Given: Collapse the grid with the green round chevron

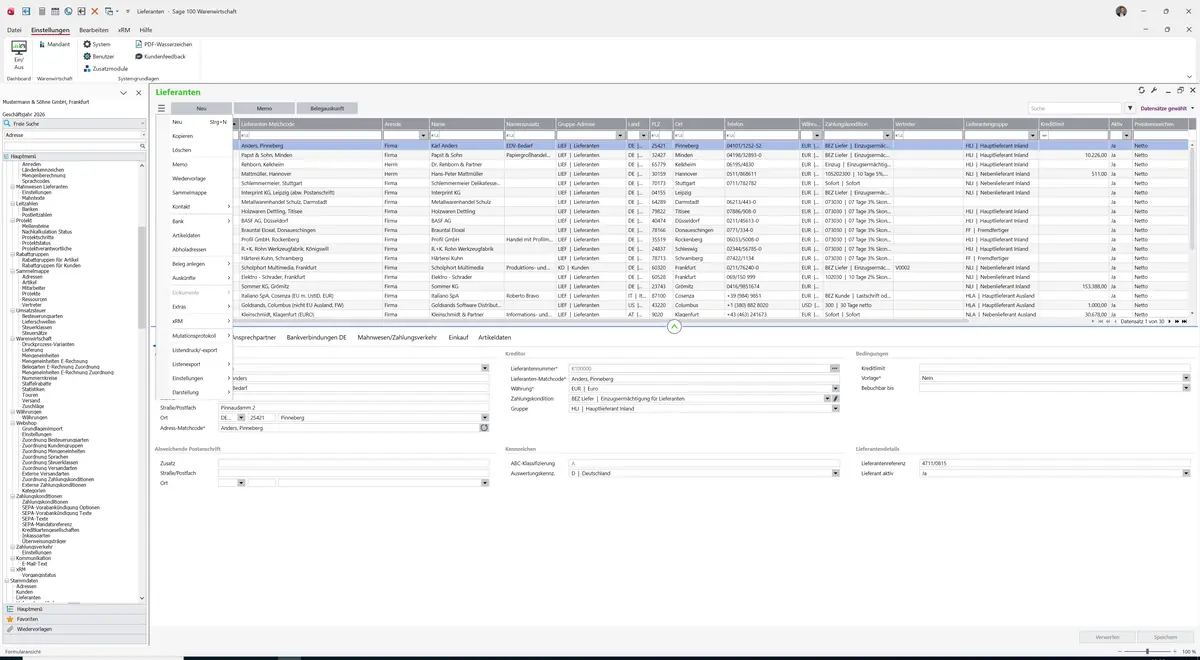Looking at the screenshot, I should [x=675, y=326].
